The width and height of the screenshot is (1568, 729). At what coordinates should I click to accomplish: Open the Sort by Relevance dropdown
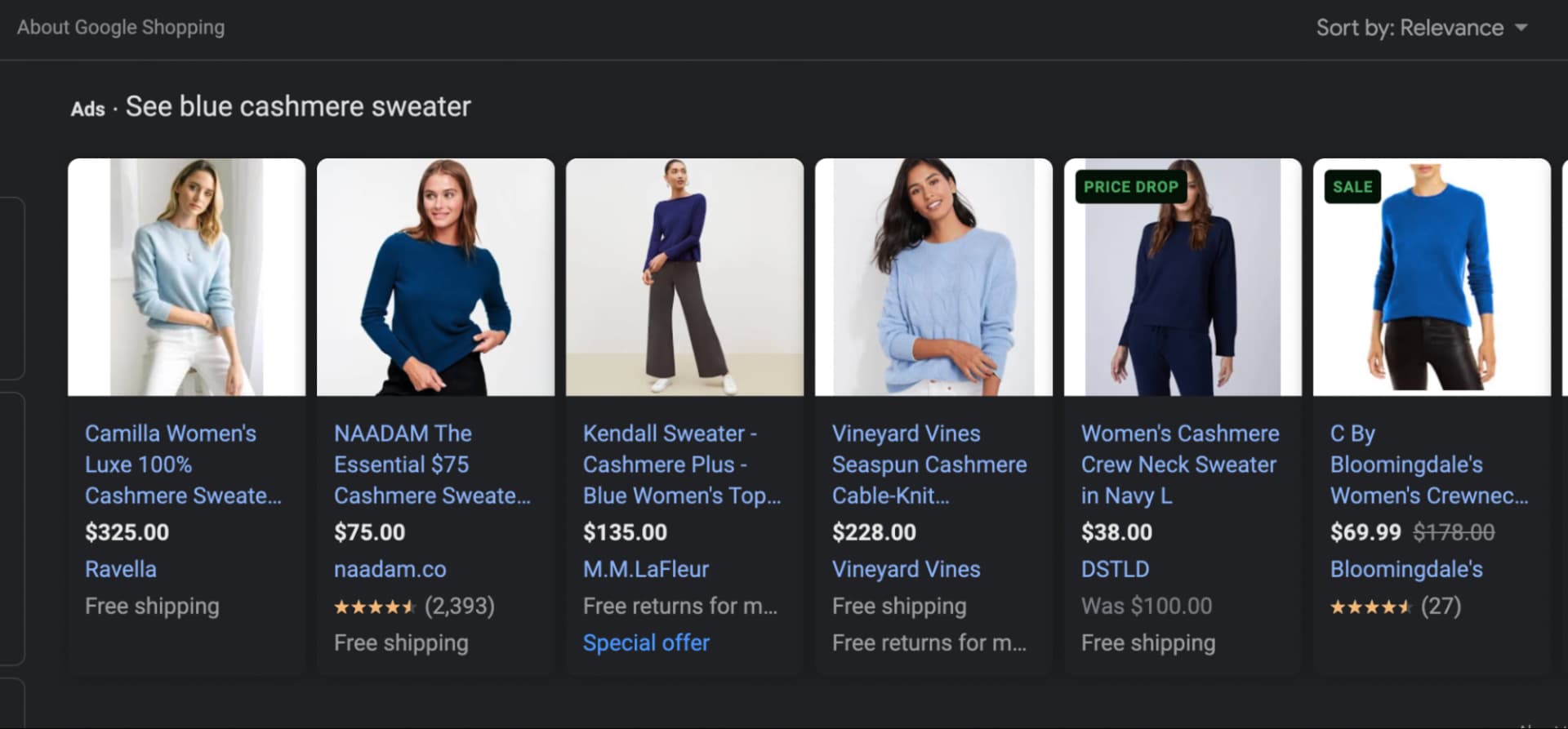[1421, 27]
